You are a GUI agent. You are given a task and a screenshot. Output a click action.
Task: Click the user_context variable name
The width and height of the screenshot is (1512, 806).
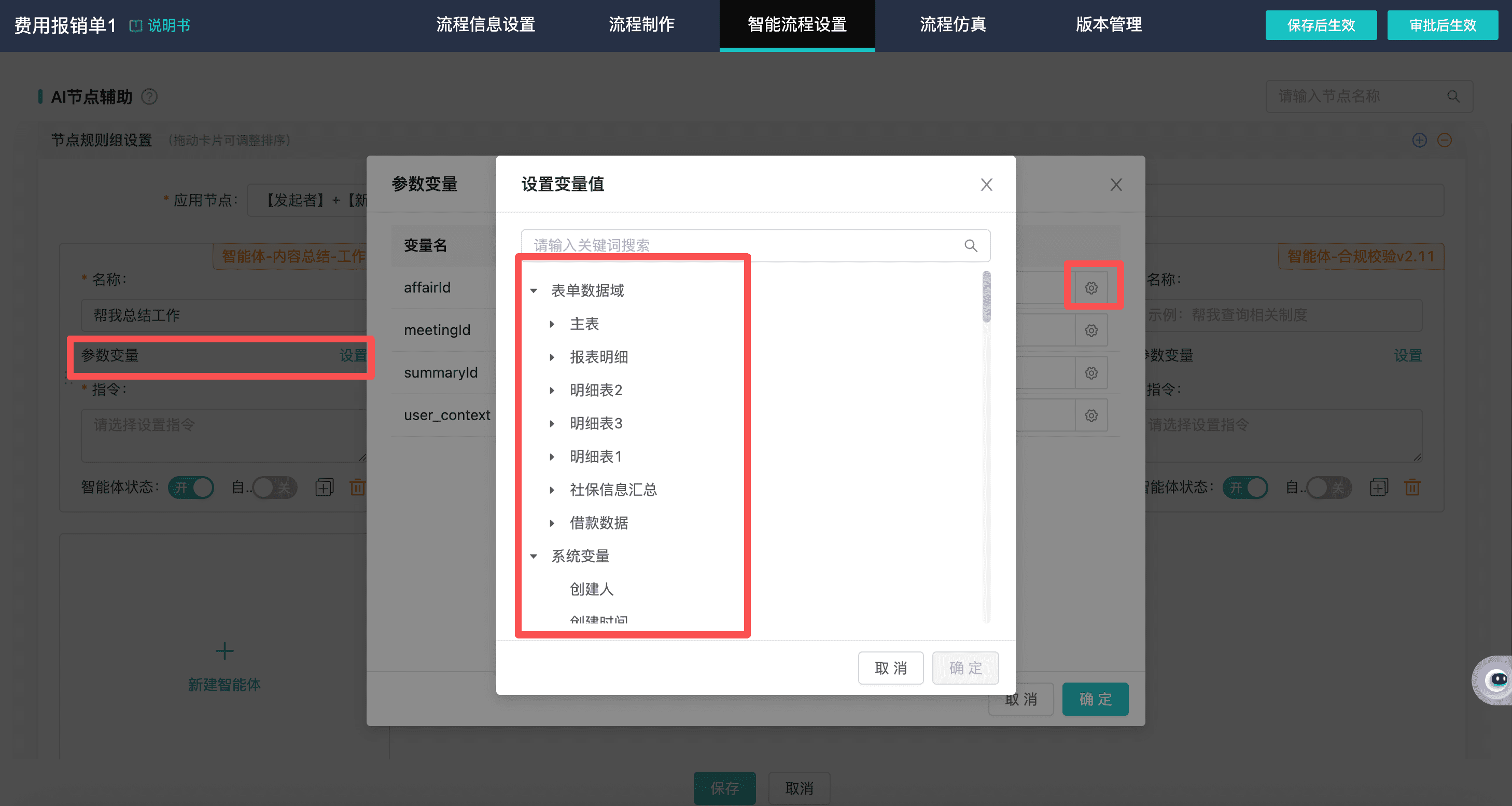447,415
